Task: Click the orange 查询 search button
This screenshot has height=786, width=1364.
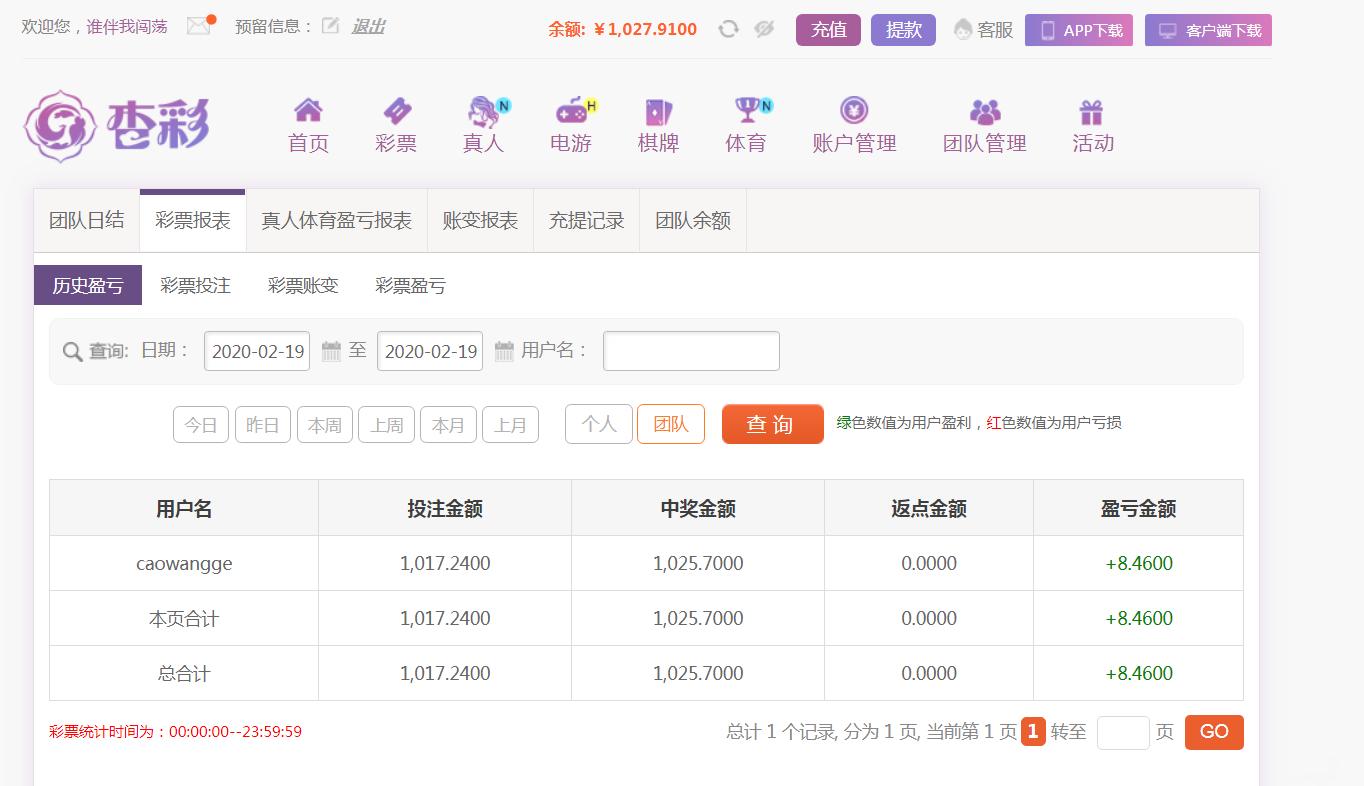Action: [772, 424]
